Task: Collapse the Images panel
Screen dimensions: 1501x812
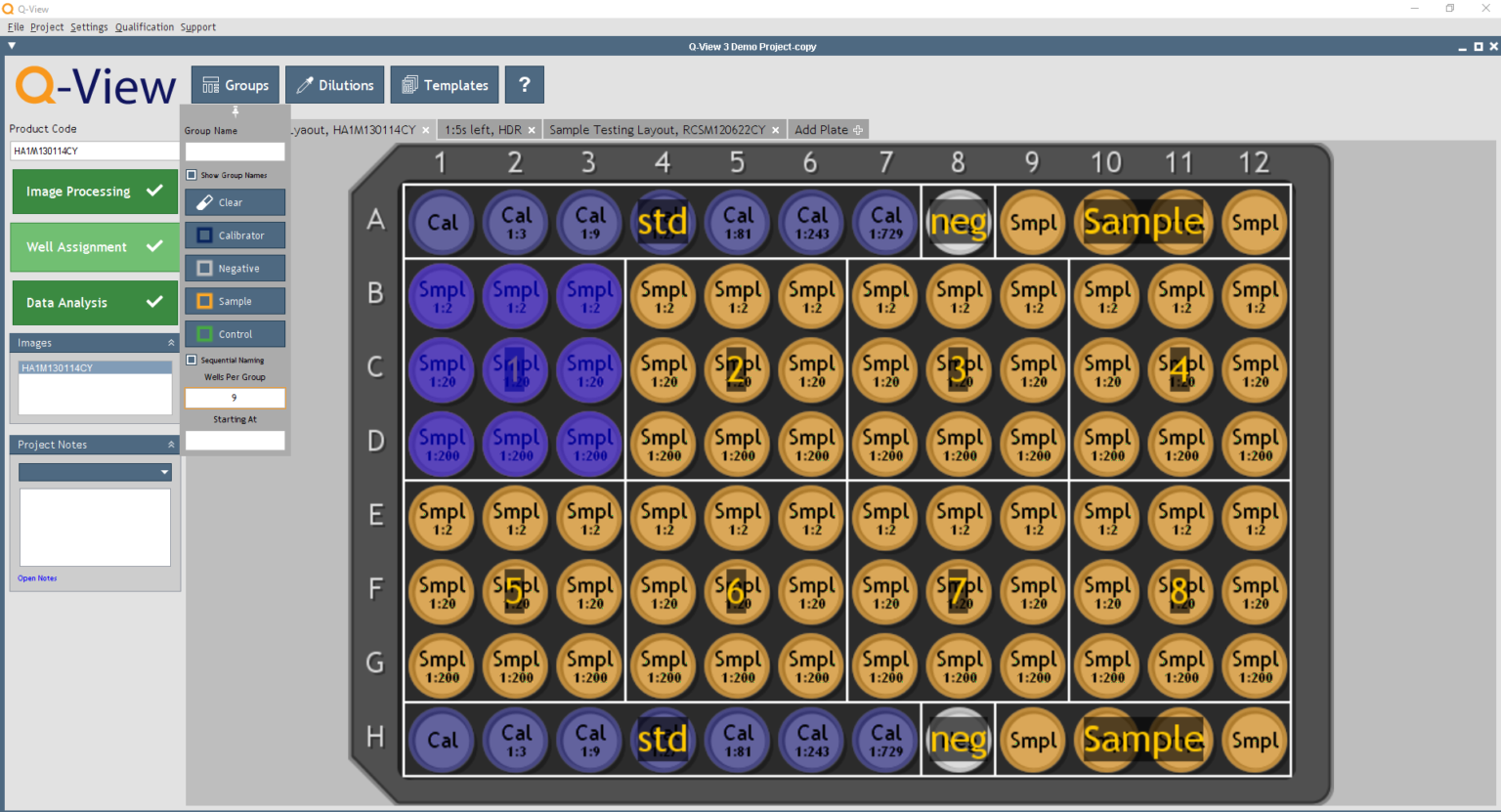Action: [171, 343]
